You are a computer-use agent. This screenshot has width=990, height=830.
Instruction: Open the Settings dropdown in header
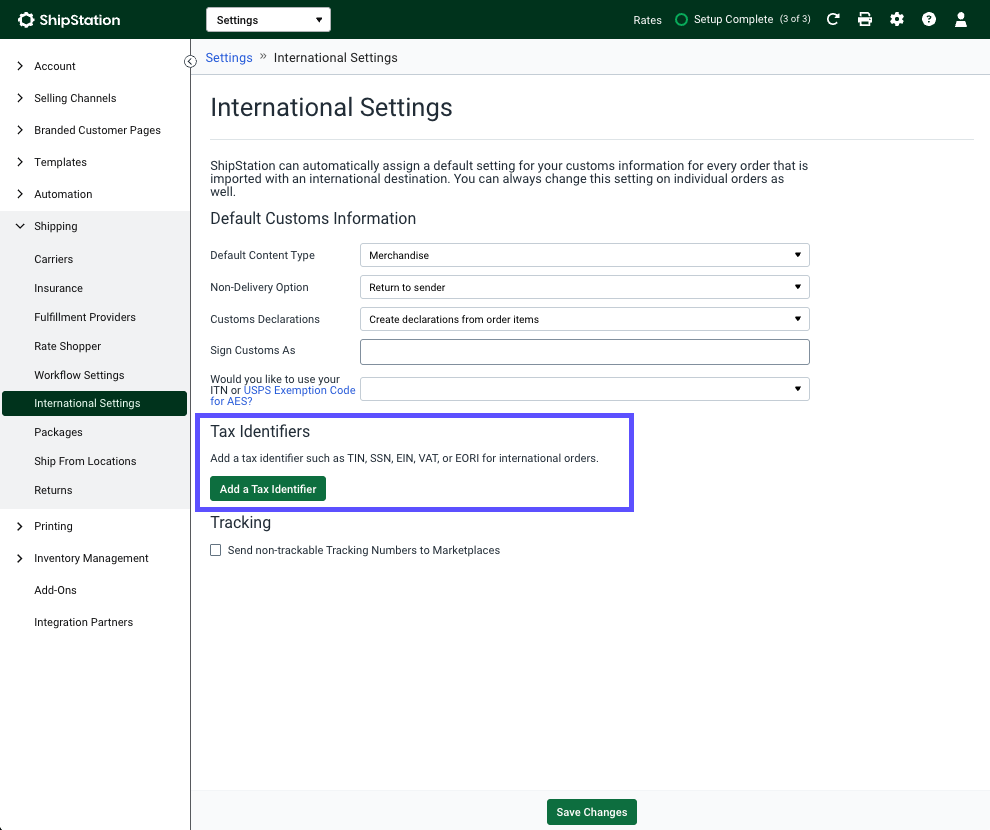[268, 20]
